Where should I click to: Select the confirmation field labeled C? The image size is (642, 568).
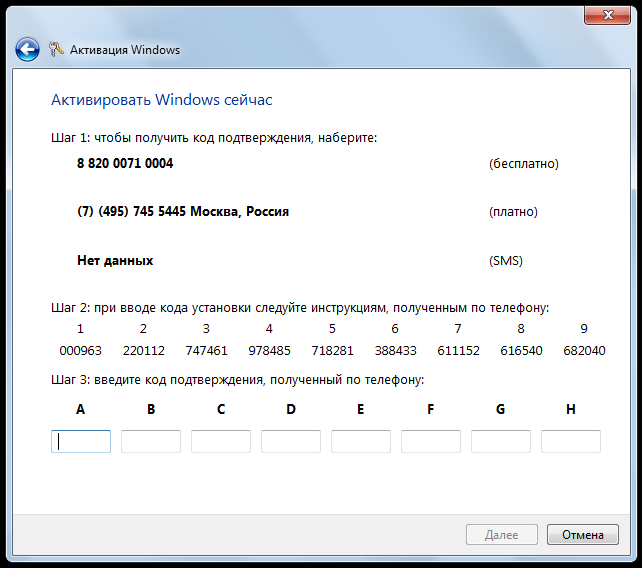coord(221,441)
